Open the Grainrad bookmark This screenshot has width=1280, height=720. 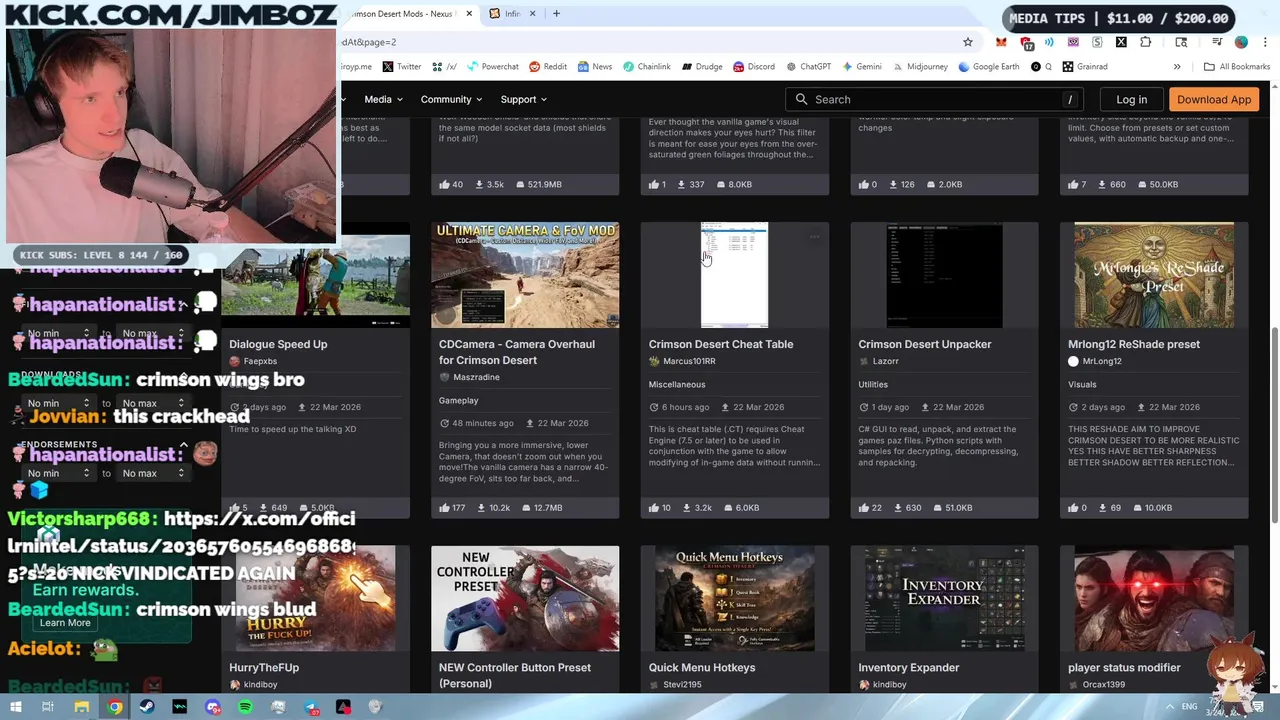pos(1084,66)
